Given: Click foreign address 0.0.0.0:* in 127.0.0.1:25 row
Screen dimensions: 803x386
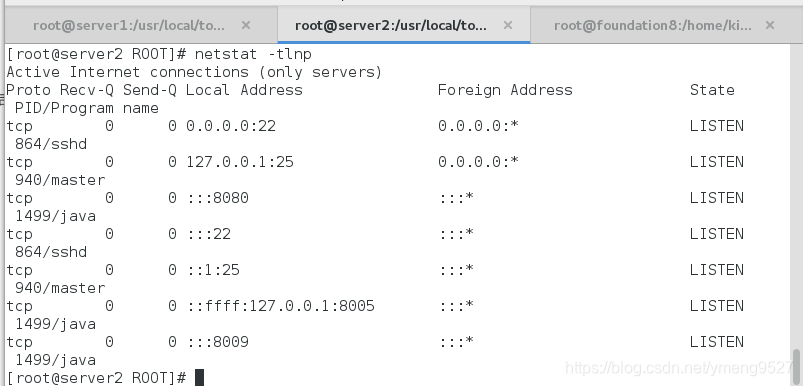Looking at the screenshot, I should tap(478, 162).
